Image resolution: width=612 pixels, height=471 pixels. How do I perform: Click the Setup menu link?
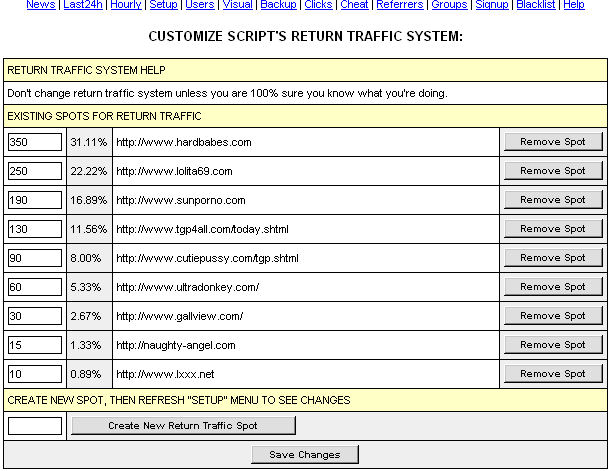pyautogui.click(x=164, y=4)
